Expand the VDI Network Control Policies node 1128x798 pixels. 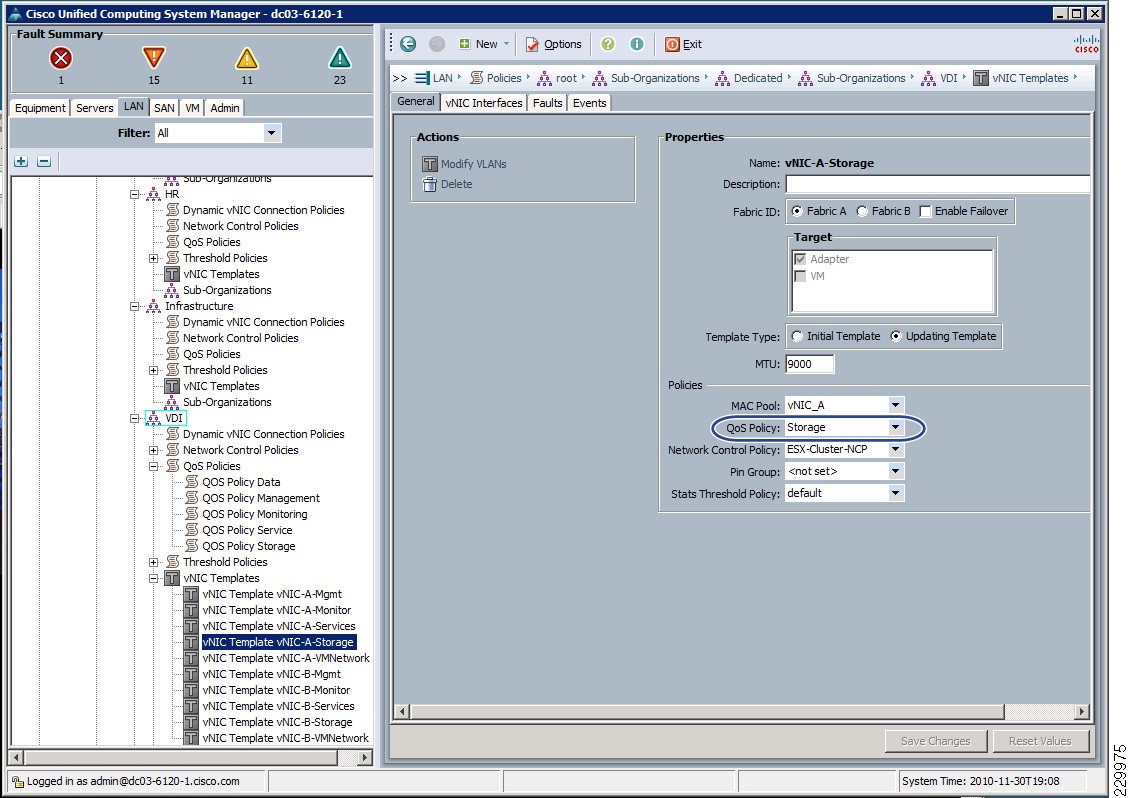153,450
